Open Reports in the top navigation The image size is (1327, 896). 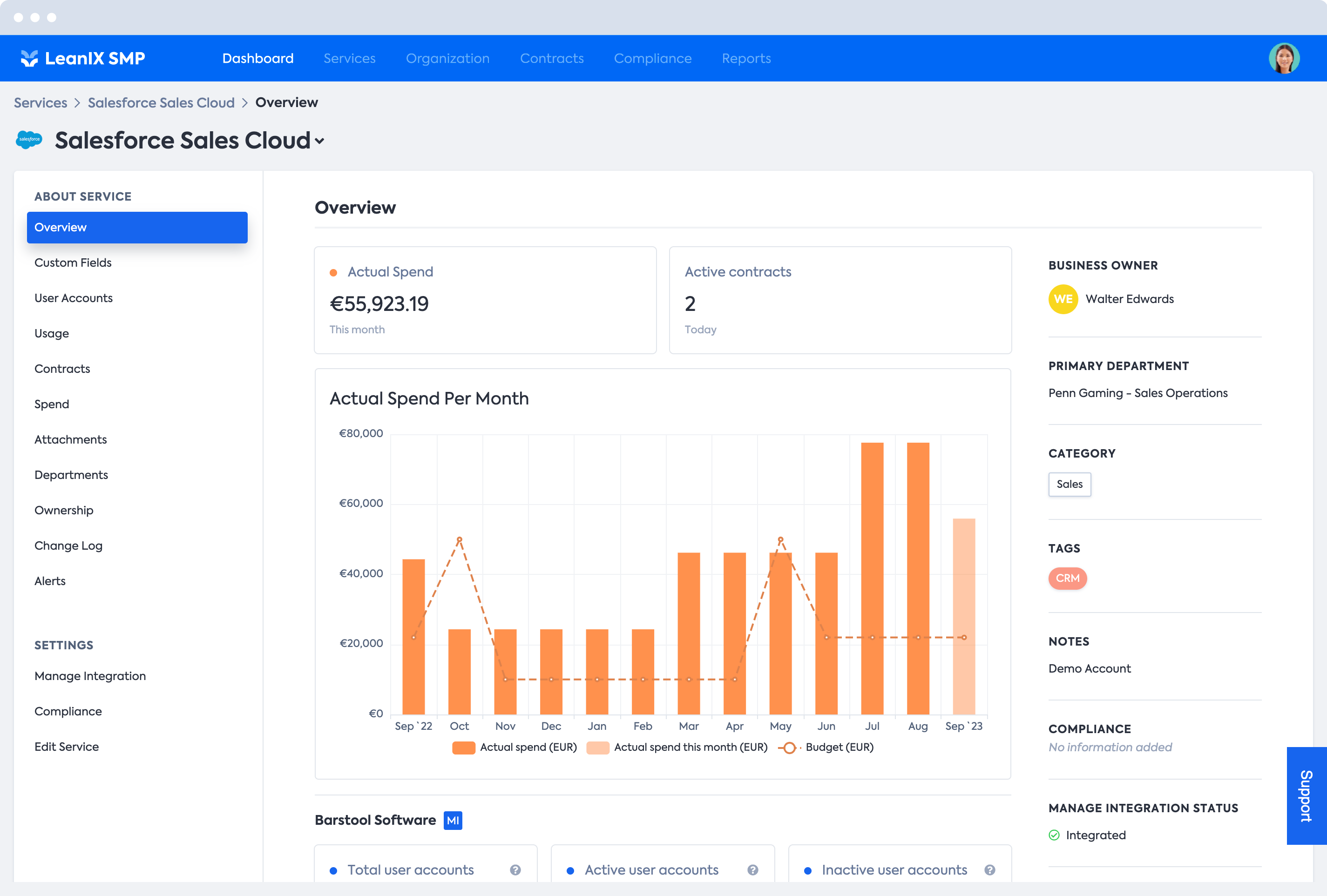[x=746, y=58]
